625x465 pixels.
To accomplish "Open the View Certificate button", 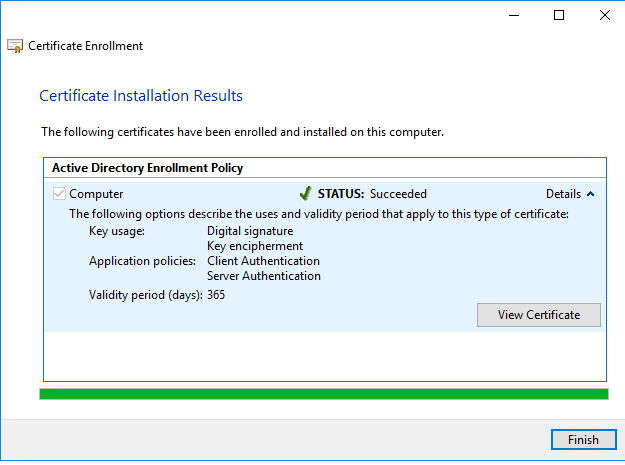I will click(539, 315).
